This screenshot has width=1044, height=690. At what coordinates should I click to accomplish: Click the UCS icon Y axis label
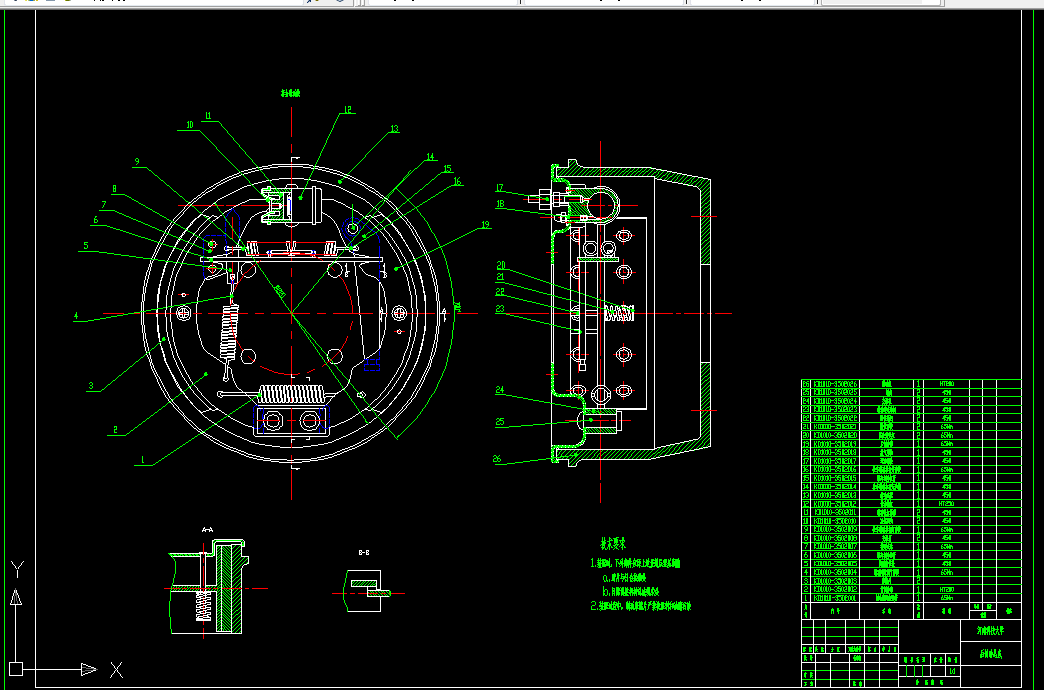(17, 569)
